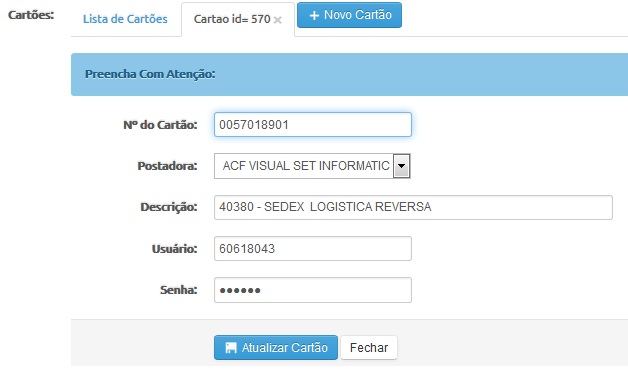Click the Nº do Cartão label
This screenshot has width=628, height=372.
point(160,125)
